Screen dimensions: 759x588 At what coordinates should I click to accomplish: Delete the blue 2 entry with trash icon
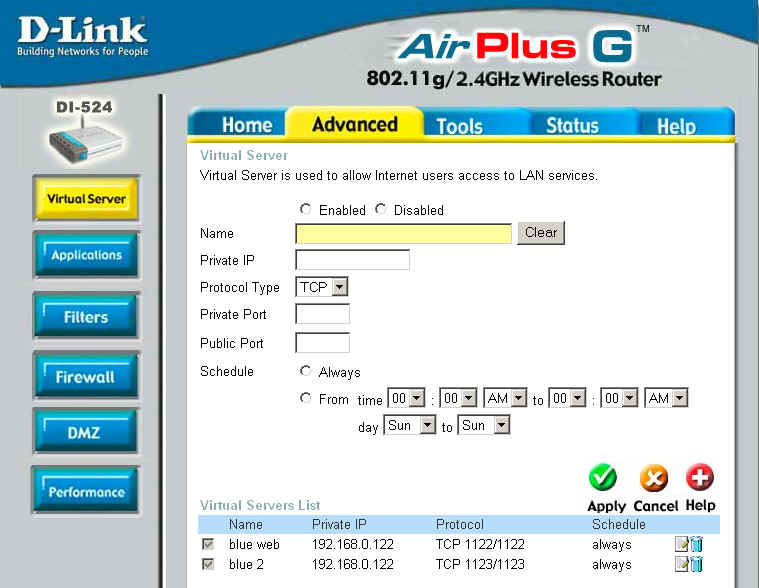[x=696, y=564]
